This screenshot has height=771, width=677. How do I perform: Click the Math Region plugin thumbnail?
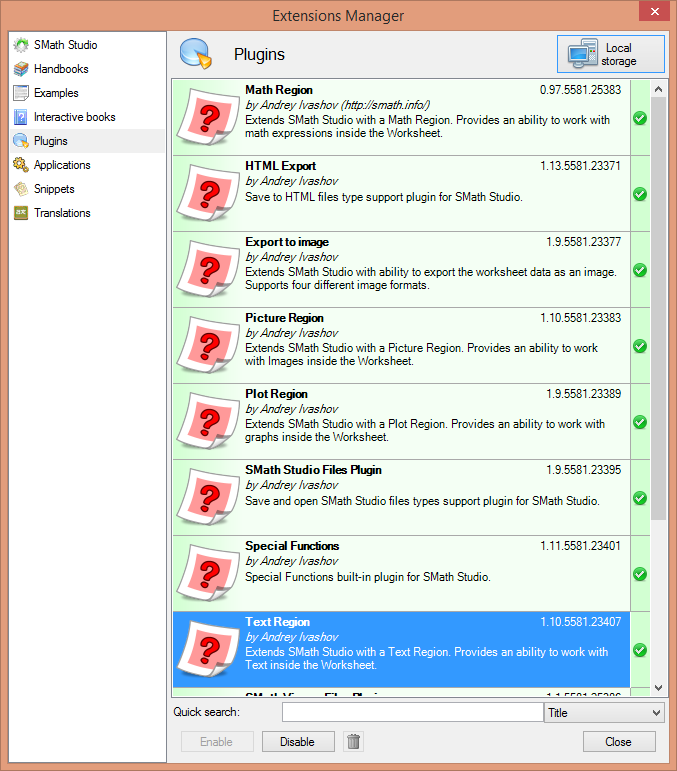208,117
